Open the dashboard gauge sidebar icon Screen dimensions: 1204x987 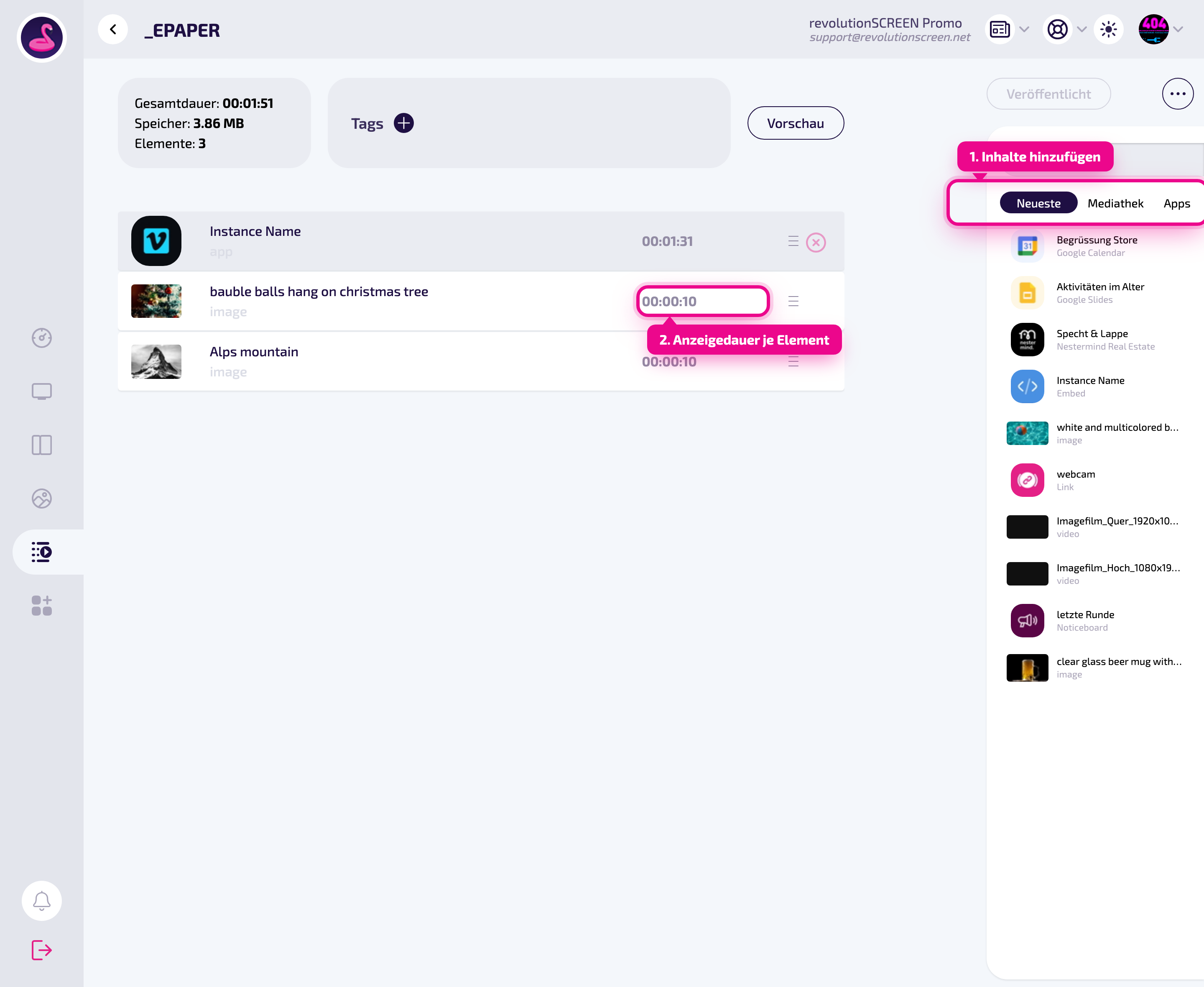[x=41, y=338]
